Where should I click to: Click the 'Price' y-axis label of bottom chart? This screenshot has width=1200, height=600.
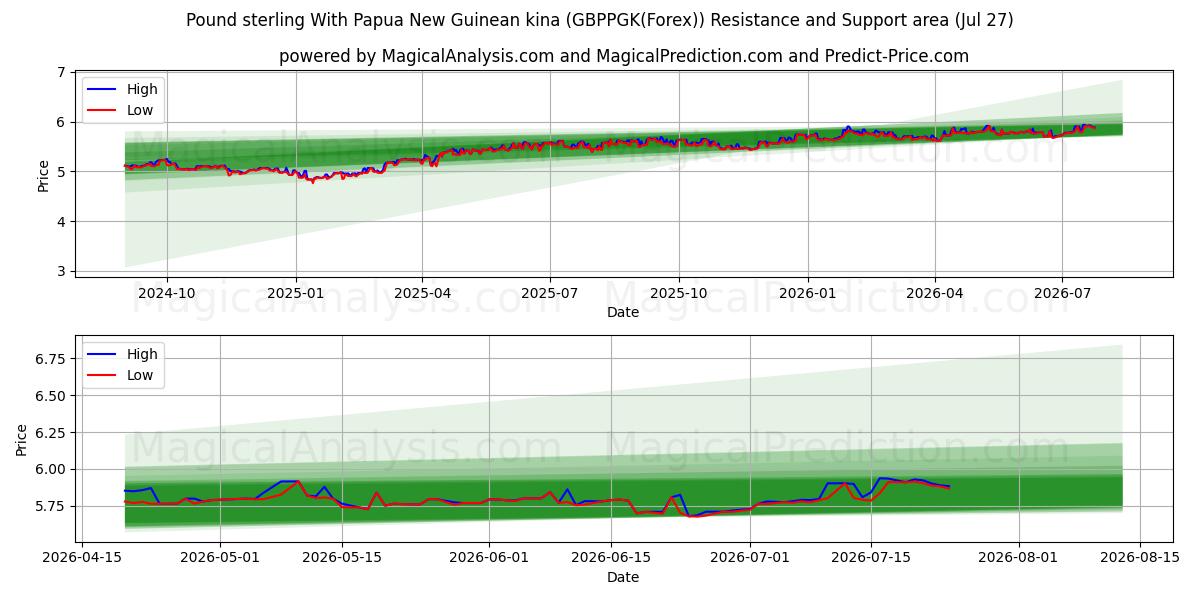[22, 440]
